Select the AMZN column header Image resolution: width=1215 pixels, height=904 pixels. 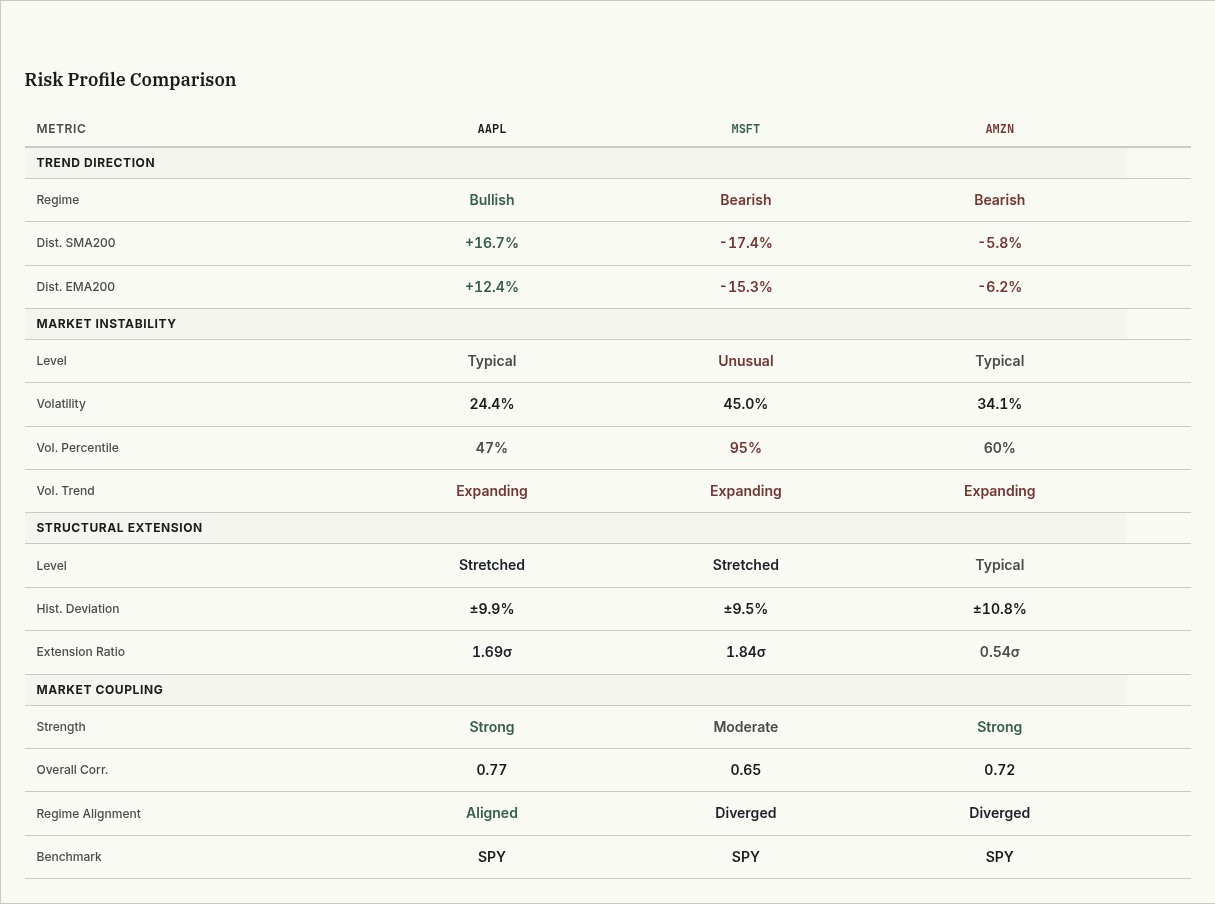pyautogui.click(x=999, y=128)
